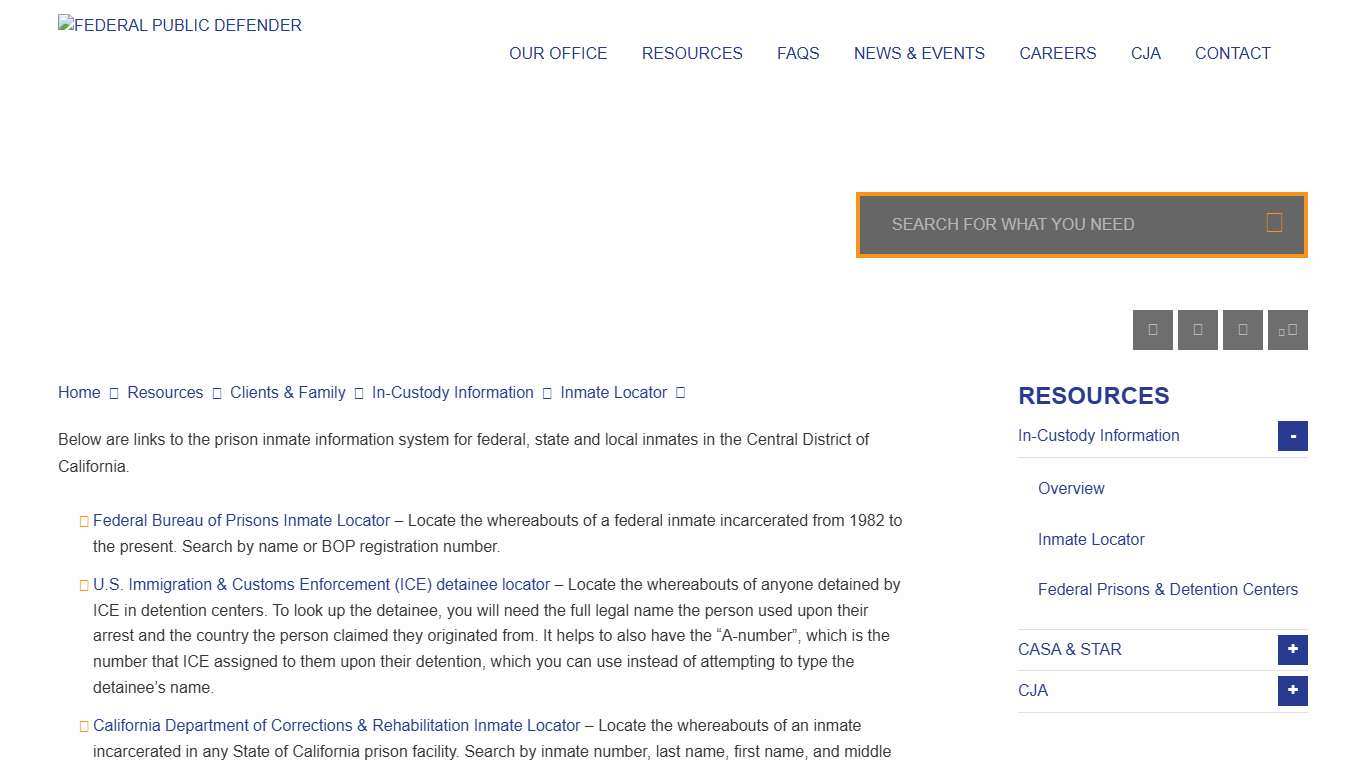
Task: Expand the CJA sidebar section
Action: 1292,690
